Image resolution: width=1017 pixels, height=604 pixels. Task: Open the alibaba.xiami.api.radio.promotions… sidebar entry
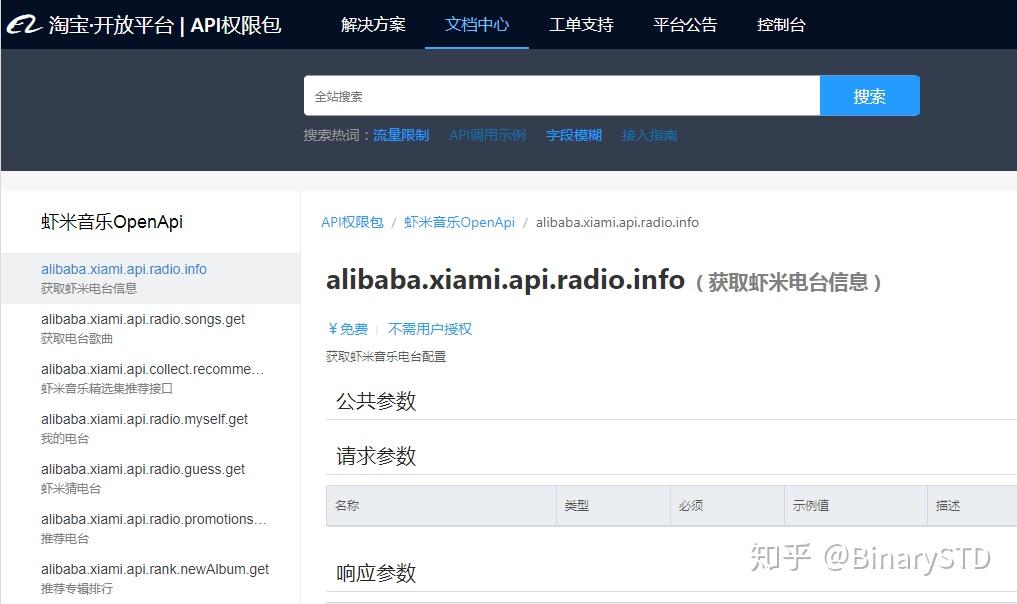coord(154,519)
